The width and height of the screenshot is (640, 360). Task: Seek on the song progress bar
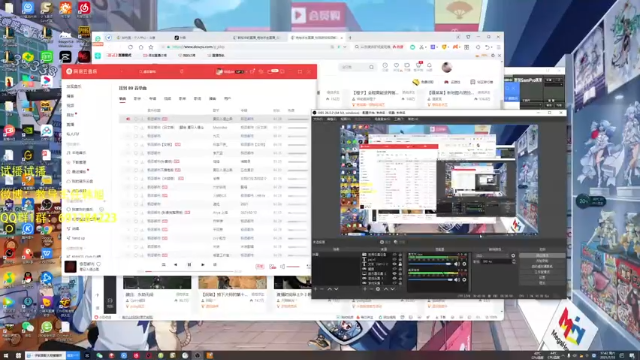pos(189,271)
